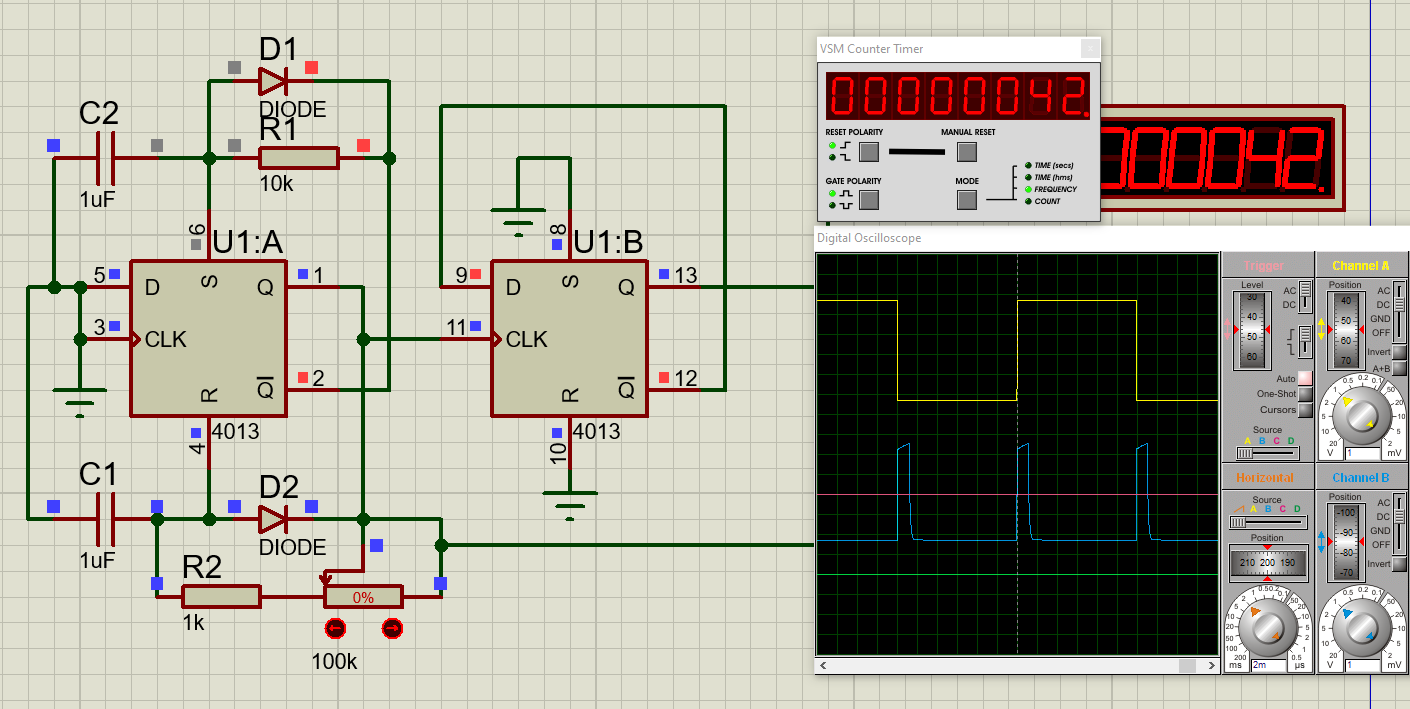Turn on oscilloscope Cursors button
This screenshot has height=709, width=1410.
(x=1305, y=410)
